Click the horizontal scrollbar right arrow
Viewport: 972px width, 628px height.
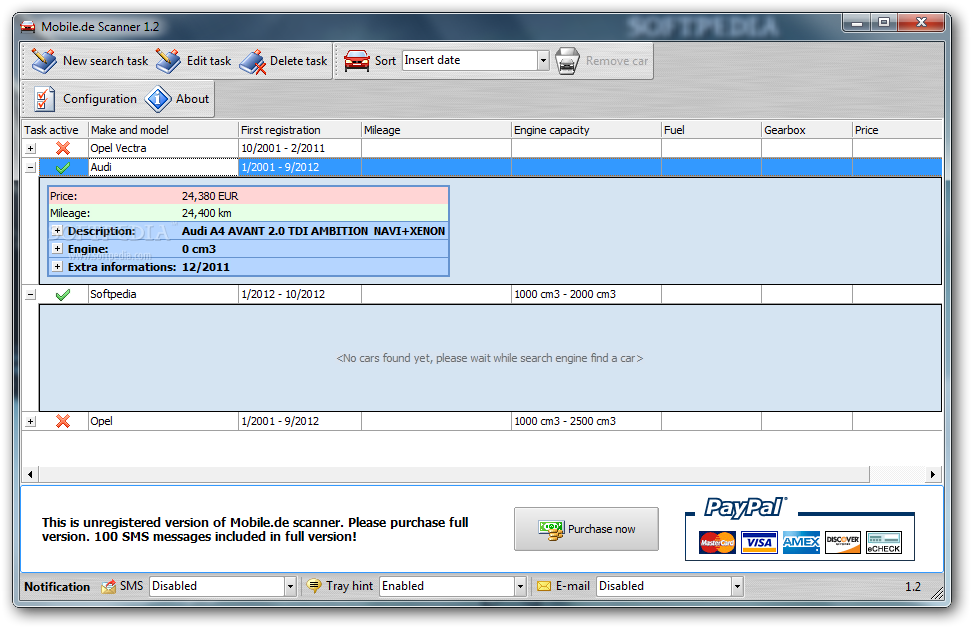coord(932,474)
